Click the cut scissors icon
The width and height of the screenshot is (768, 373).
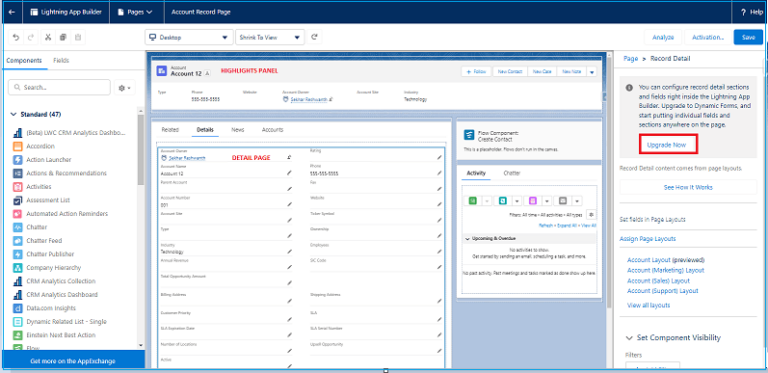pos(48,37)
